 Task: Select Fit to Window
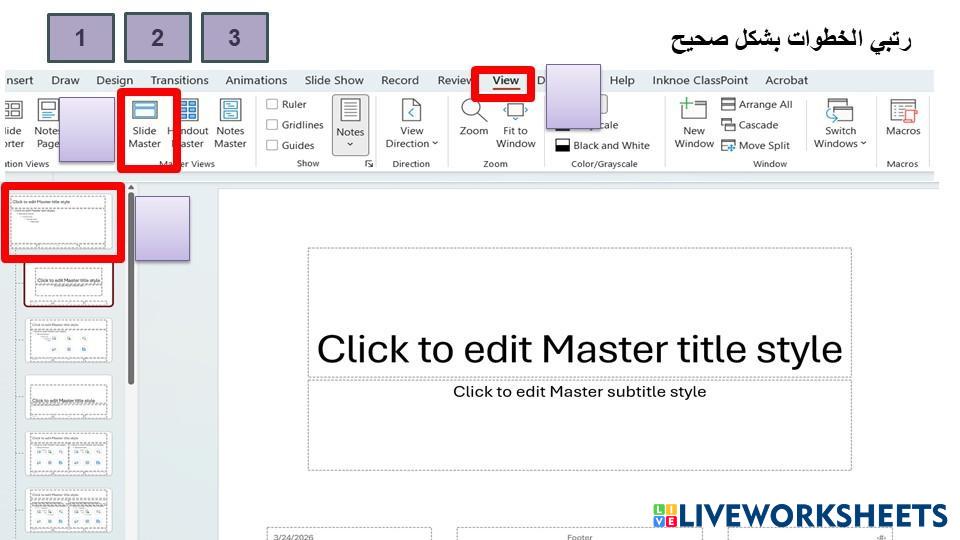(x=516, y=123)
